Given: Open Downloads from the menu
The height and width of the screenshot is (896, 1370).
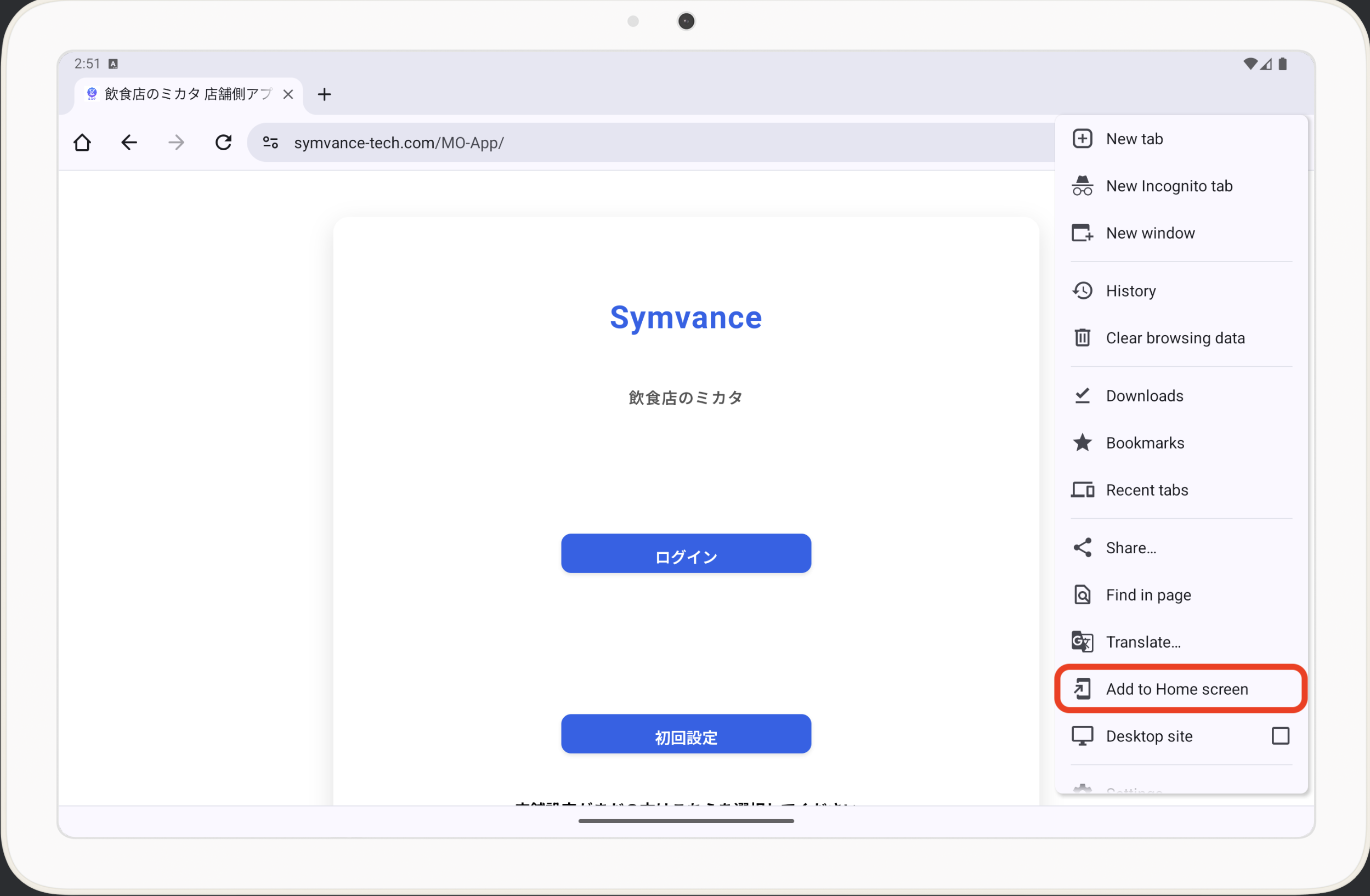Looking at the screenshot, I should (x=1181, y=396).
